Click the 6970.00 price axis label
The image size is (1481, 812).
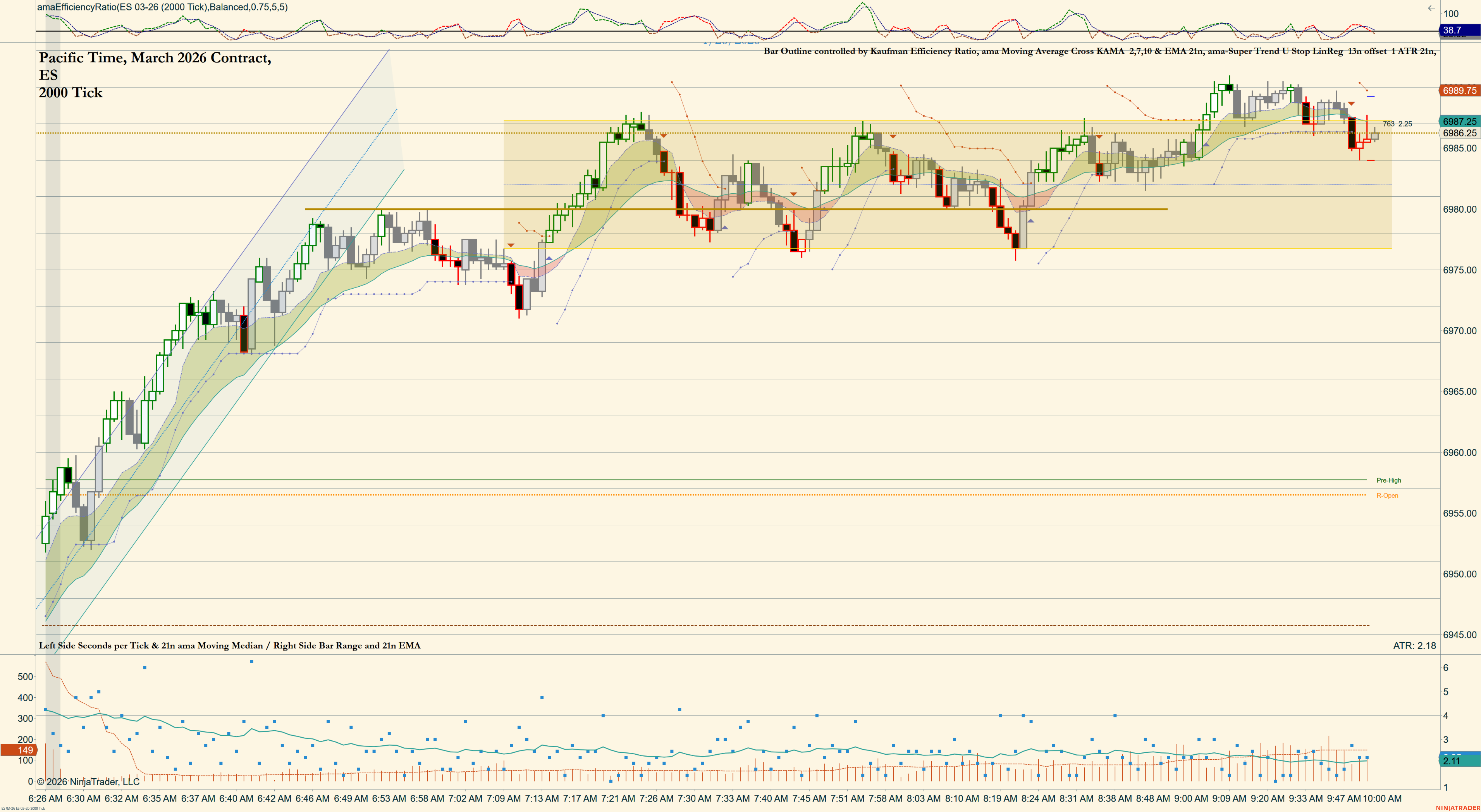point(1460,331)
